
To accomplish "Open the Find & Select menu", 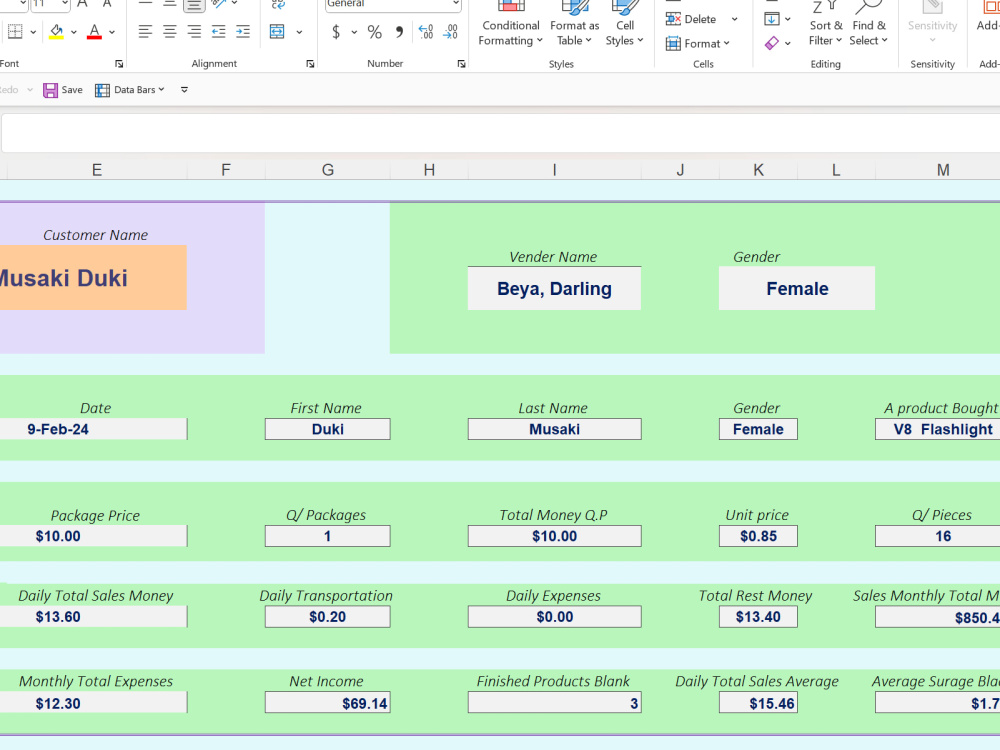I will 869,26.
